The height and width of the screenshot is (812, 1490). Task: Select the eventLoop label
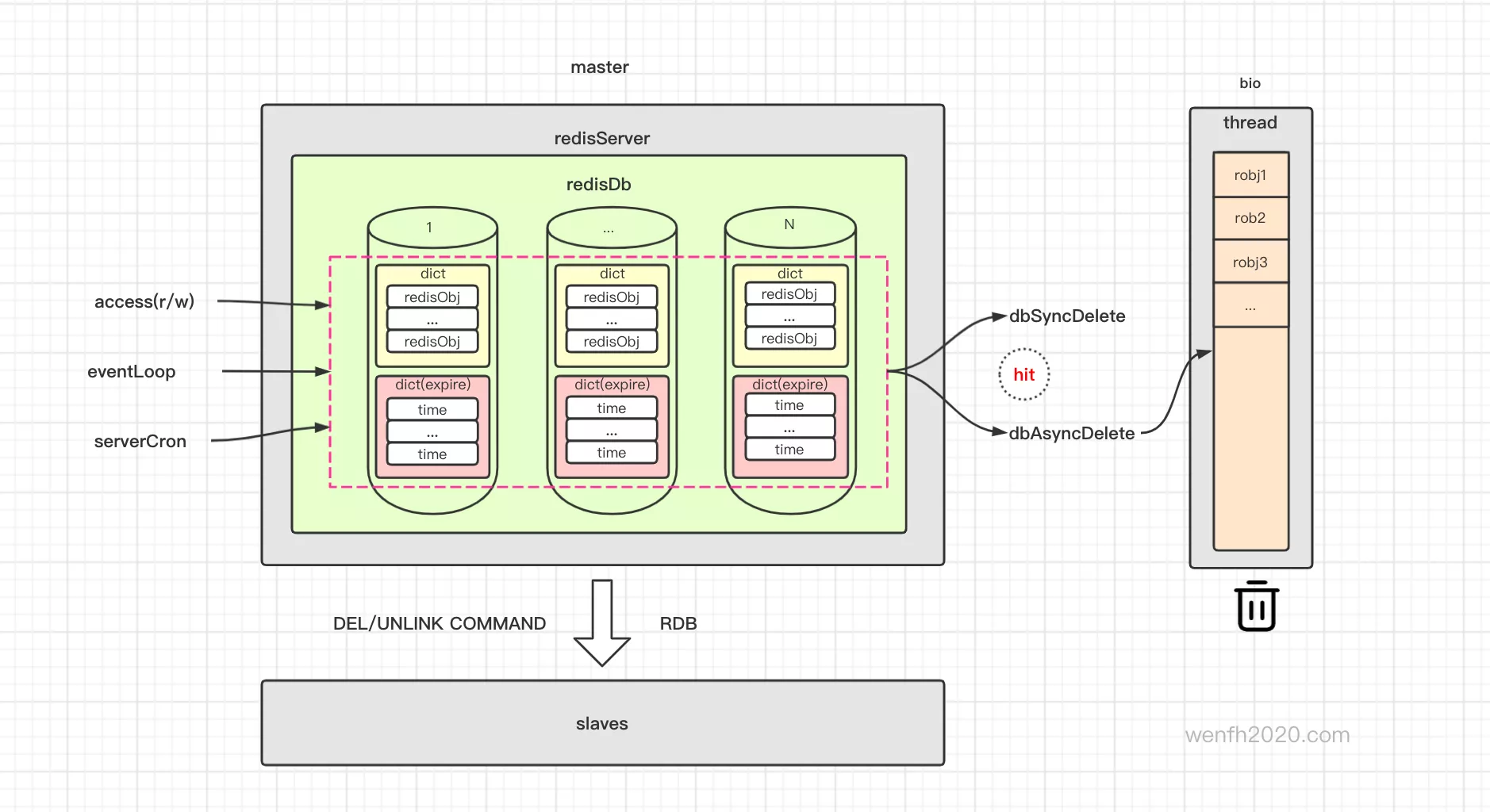pyautogui.click(x=132, y=372)
